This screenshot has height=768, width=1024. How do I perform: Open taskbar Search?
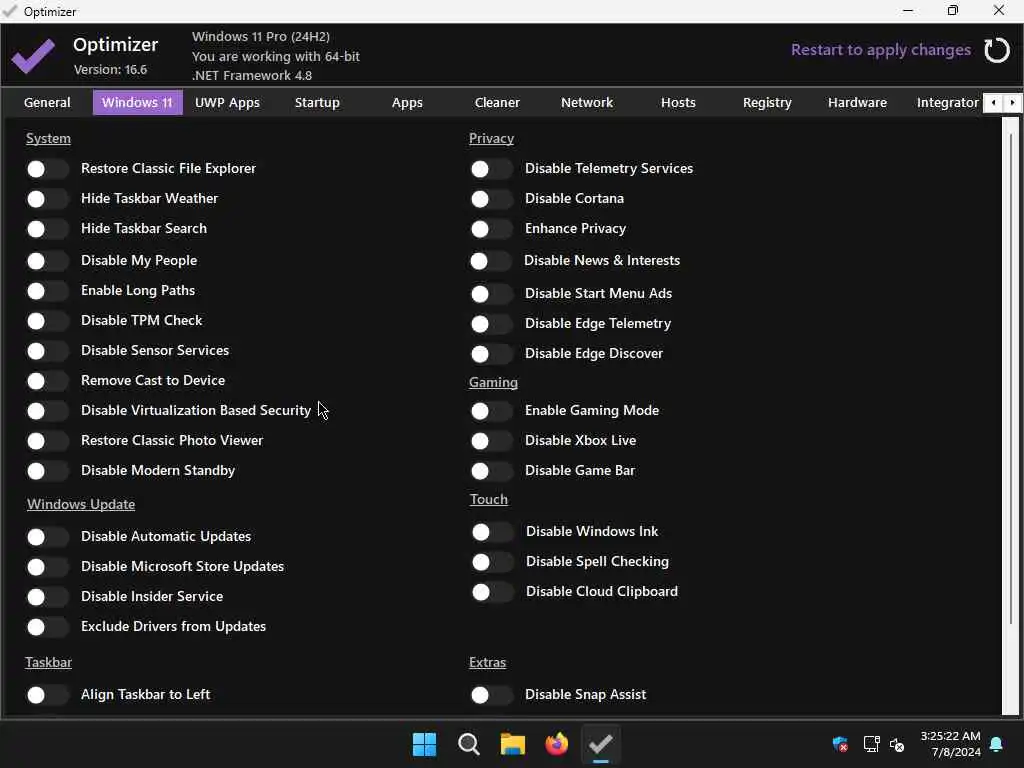(x=469, y=744)
